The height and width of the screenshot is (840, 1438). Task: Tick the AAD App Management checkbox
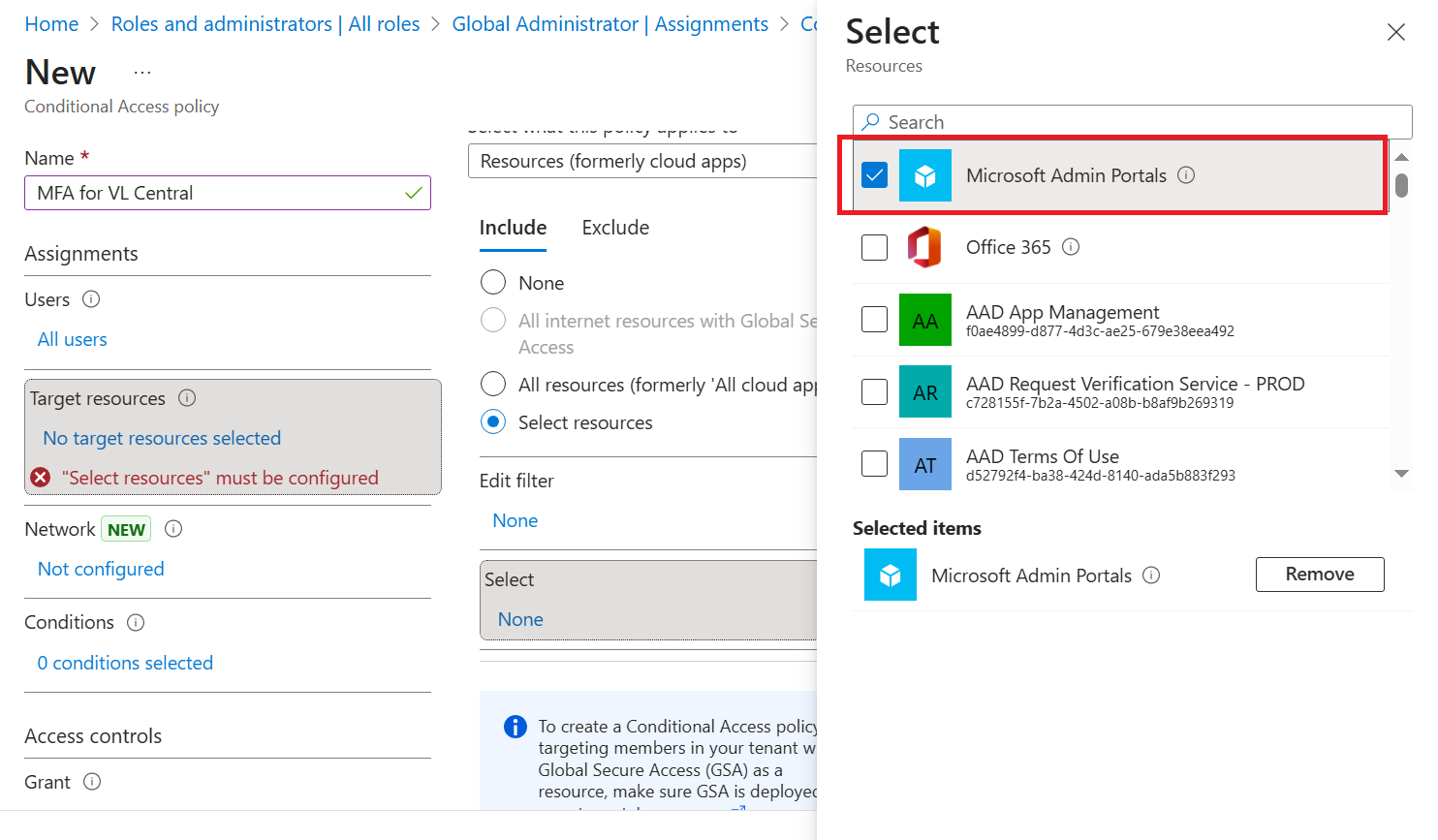tap(874, 320)
